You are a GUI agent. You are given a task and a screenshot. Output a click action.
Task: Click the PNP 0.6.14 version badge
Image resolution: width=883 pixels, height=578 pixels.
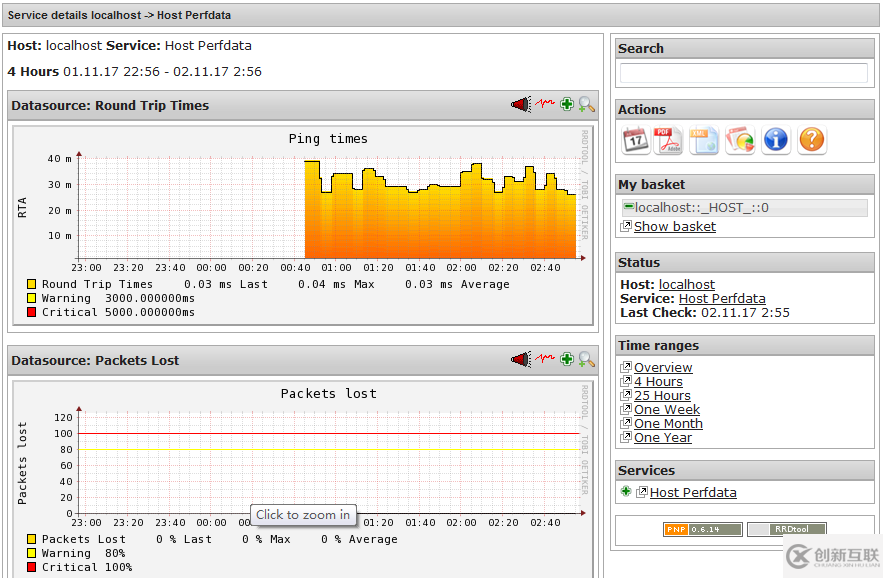click(x=702, y=529)
